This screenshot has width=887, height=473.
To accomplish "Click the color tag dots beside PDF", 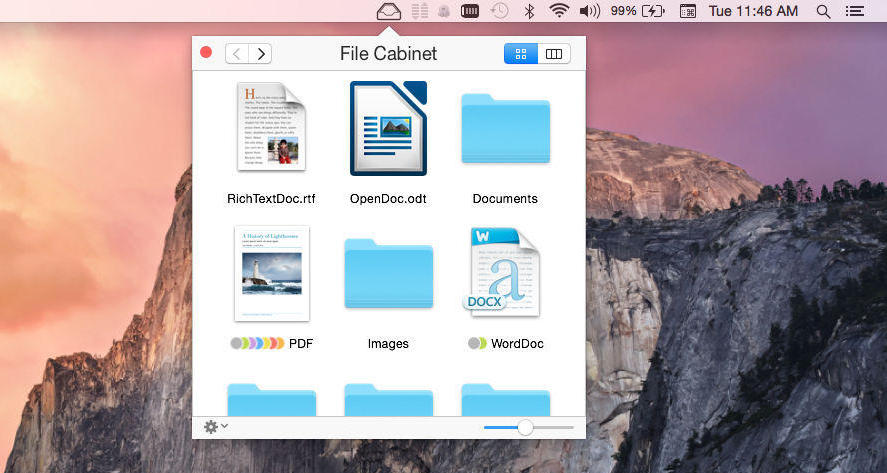I will pos(257,343).
